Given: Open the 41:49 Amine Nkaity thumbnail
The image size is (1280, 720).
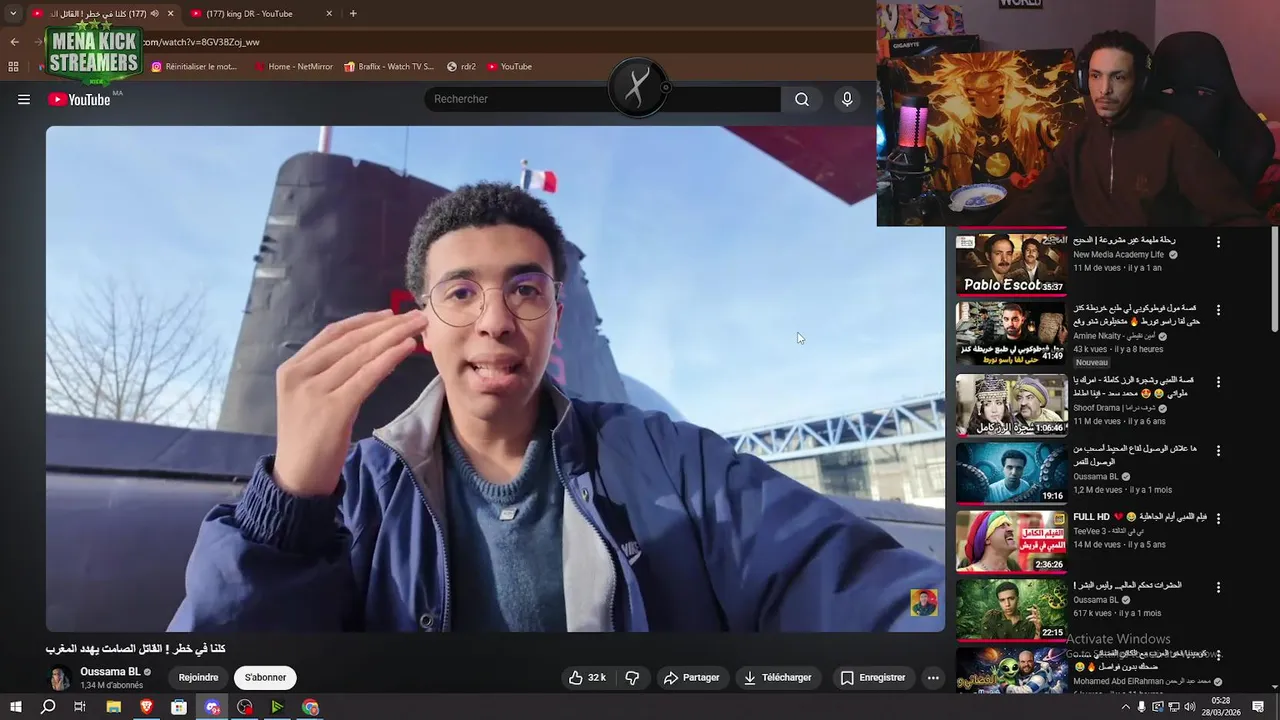Looking at the screenshot, I should tap(1011, 333).
